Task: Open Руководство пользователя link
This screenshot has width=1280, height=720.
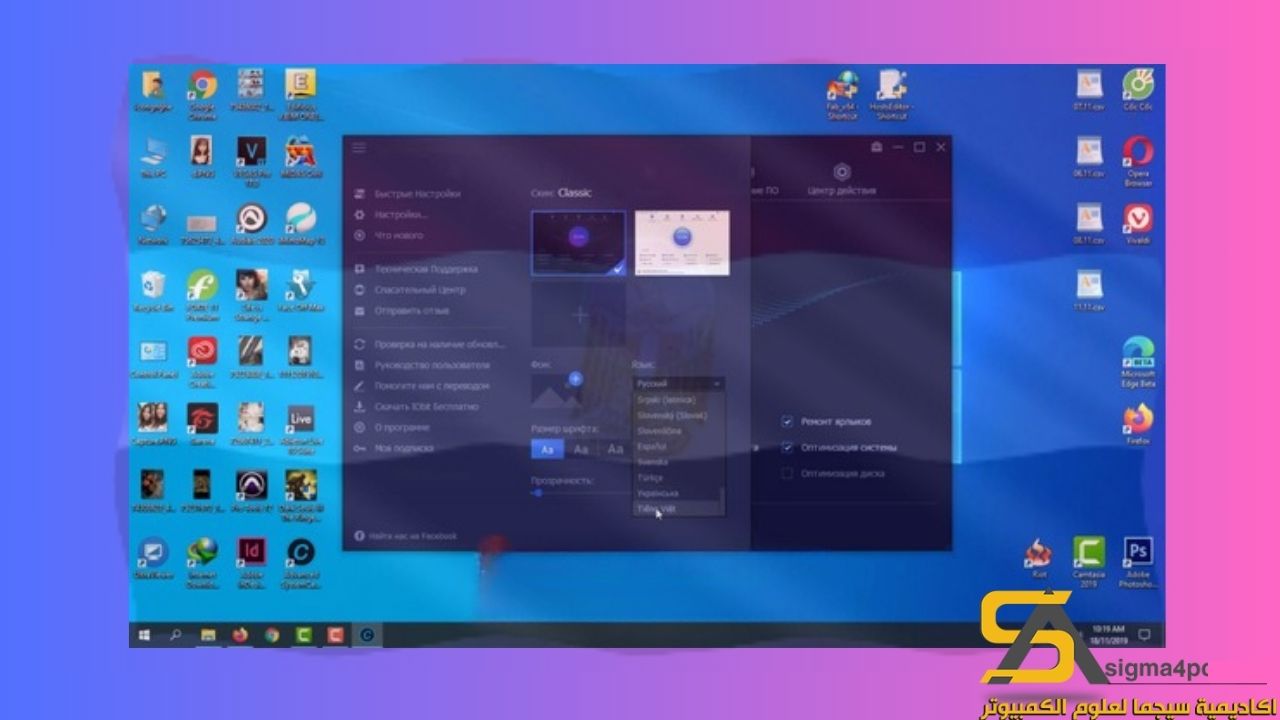Action: coord(422,365)
